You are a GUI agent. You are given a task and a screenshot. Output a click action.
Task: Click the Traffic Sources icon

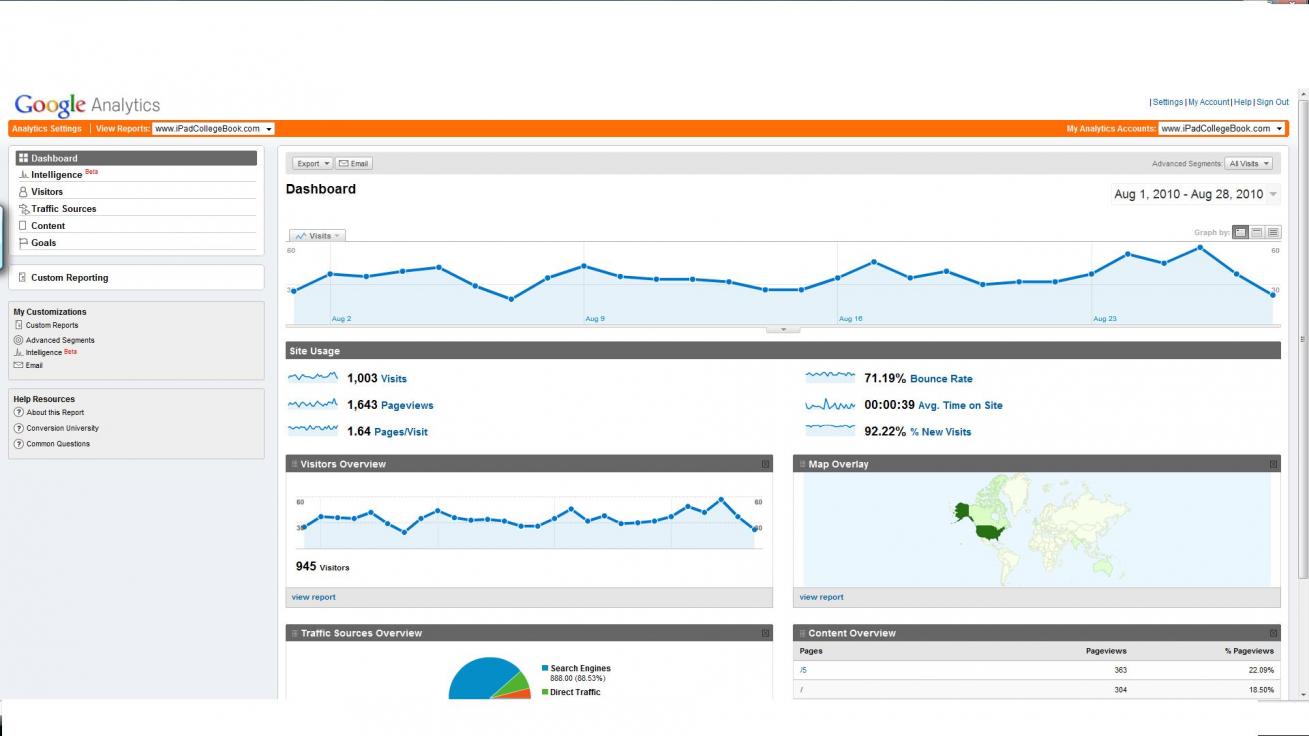point(24,209)
